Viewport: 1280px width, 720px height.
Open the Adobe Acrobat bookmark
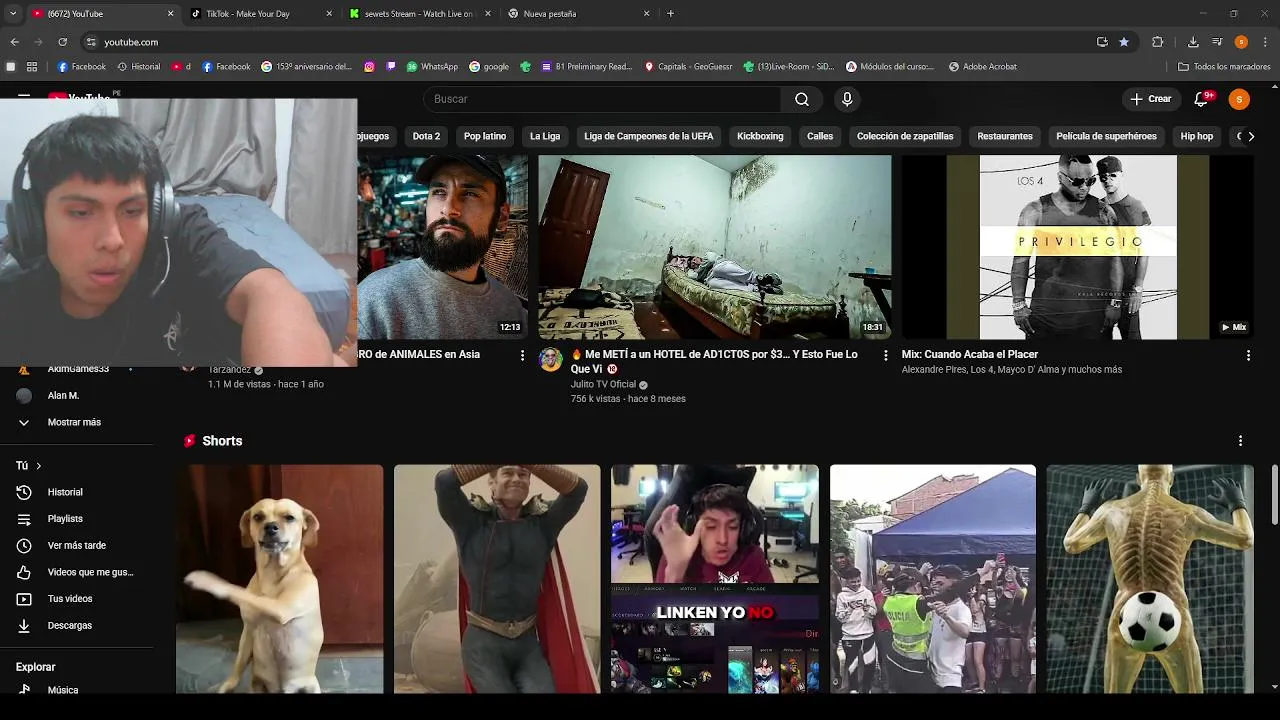[x=983, y=67]
